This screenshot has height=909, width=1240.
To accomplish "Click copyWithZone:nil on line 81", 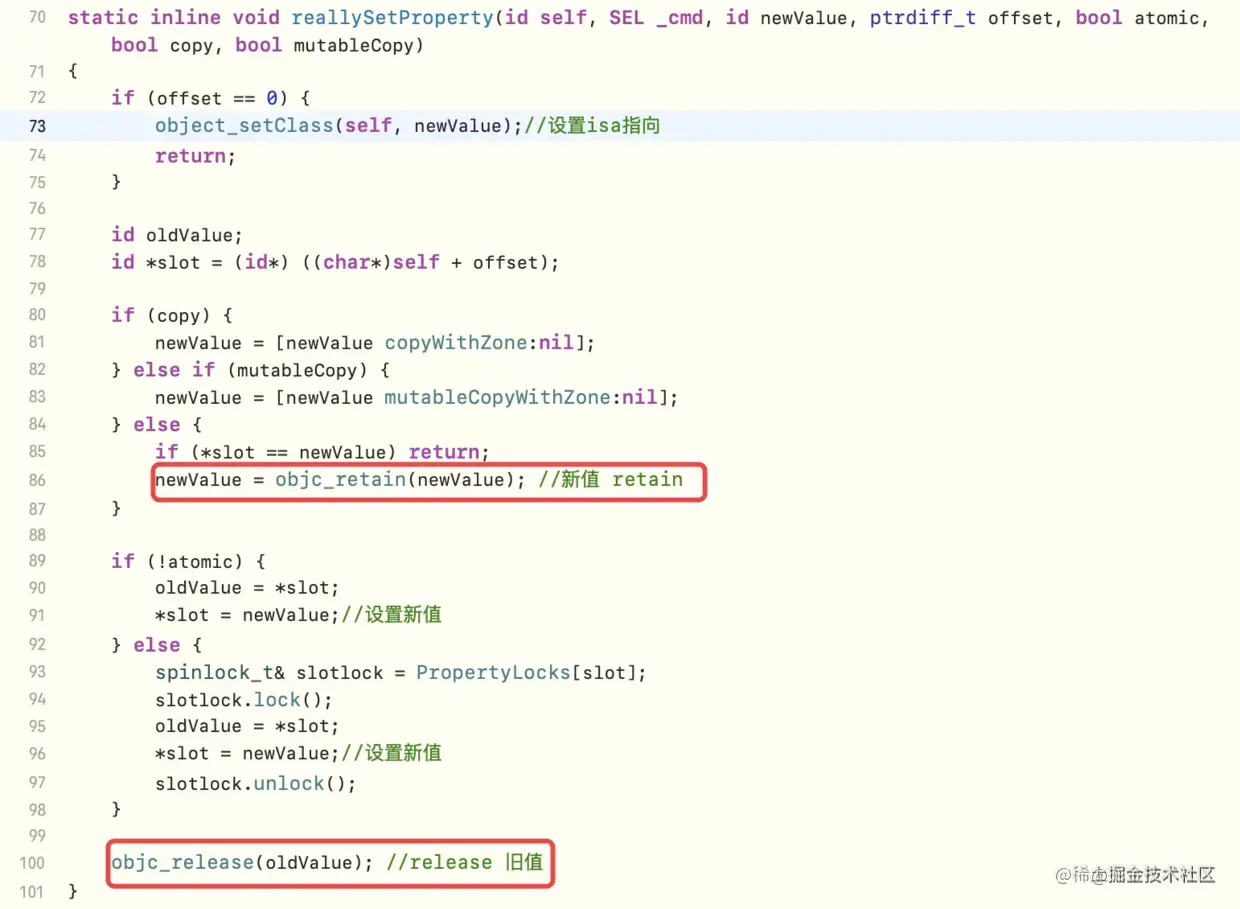I will click(x=481, y=342).
